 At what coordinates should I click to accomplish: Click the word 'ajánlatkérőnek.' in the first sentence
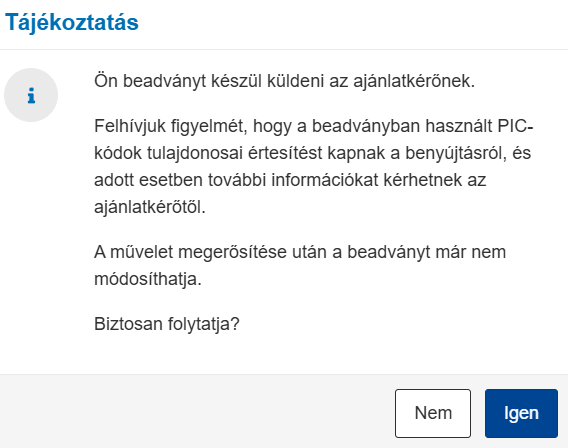click(x=414, y=81)
